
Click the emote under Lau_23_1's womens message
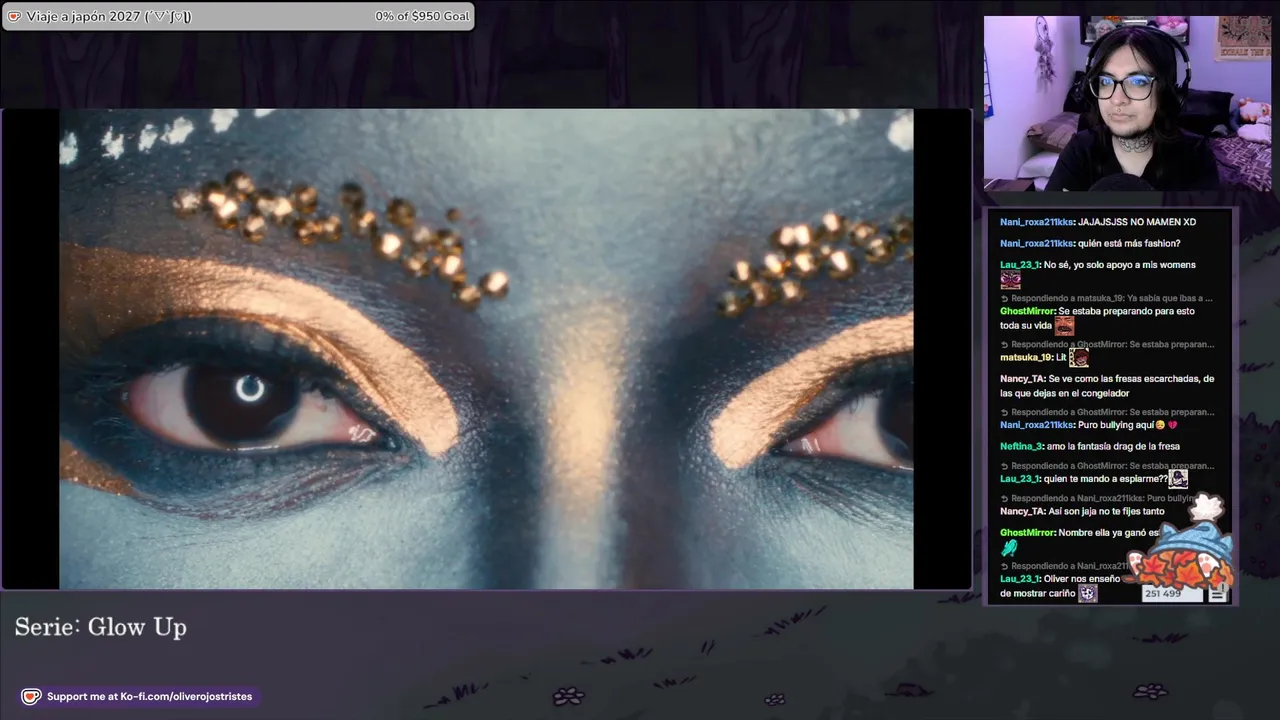pos(1010,280)
